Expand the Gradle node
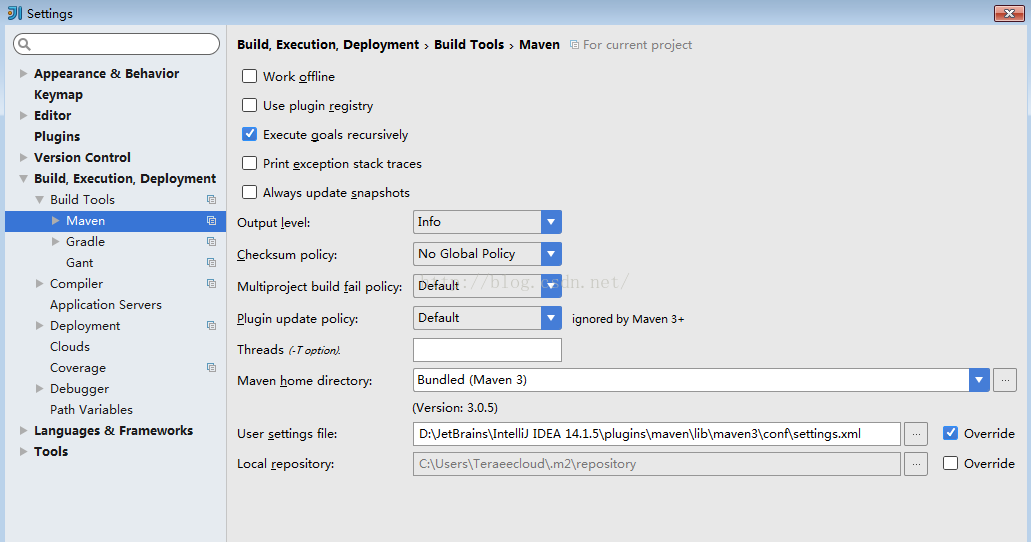This screenshot has height=542, width=1031. (x=56, y=241)
